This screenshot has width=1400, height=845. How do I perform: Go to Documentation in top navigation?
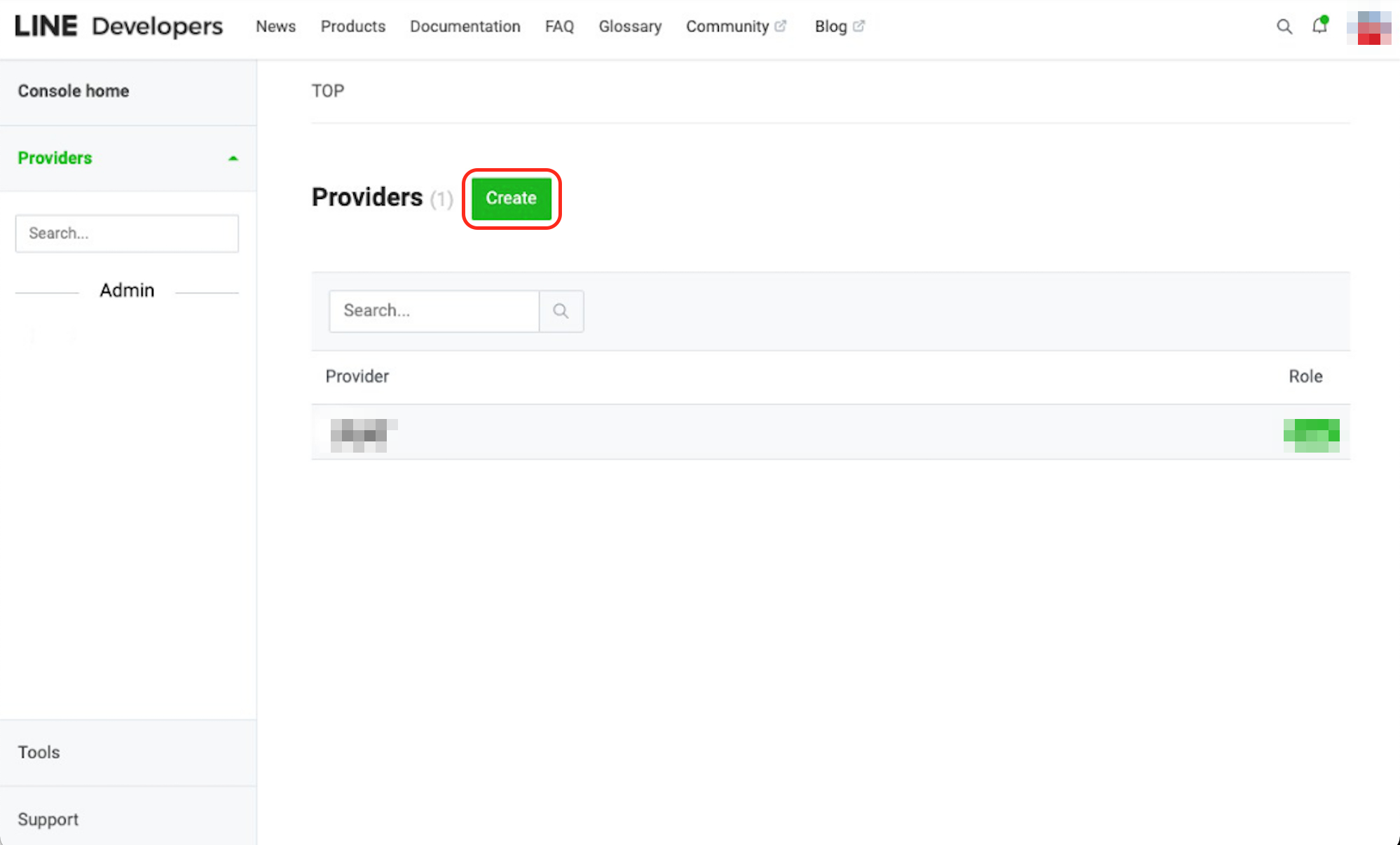pyautogui.click(x=465, y=27)
